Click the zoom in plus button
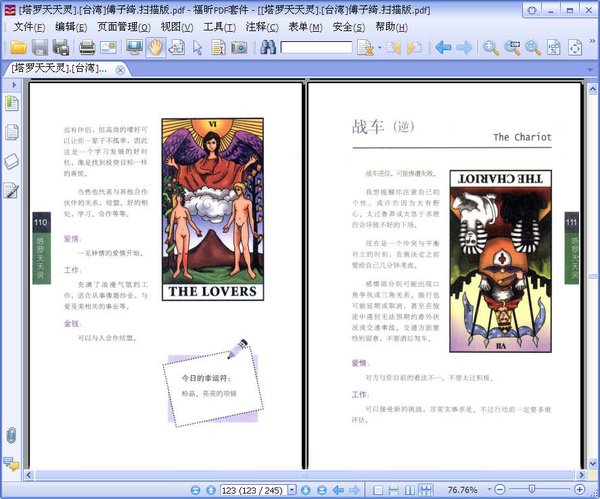The width and height of the screenshot is (600, 499). (580, 489)
